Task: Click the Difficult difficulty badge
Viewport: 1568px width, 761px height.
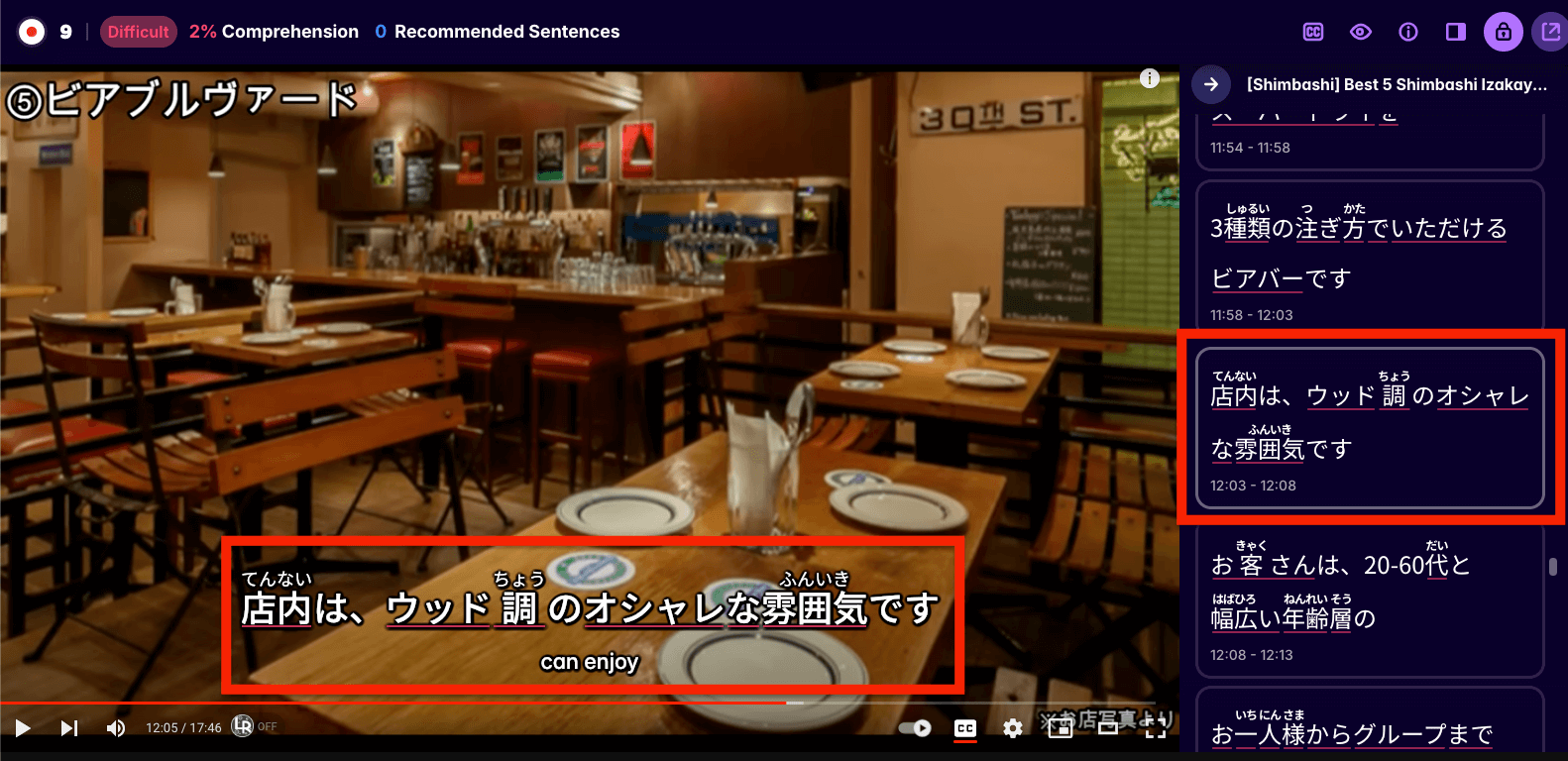Action: (x=139, y=32)
